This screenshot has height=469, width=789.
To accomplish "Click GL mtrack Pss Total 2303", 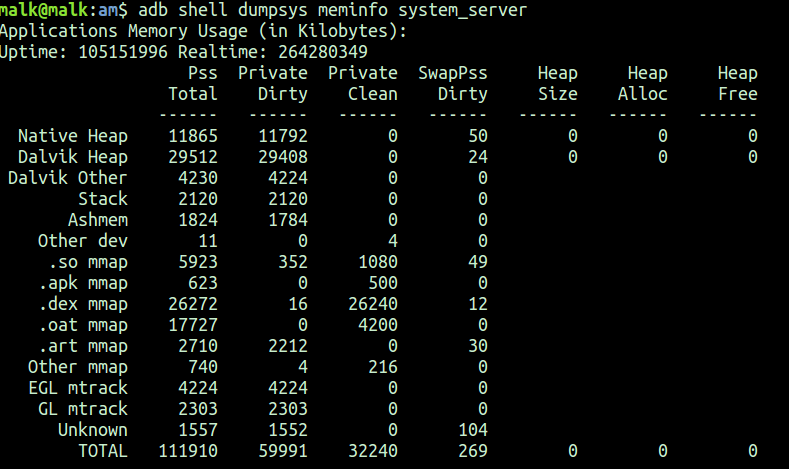I will [198, 409].
